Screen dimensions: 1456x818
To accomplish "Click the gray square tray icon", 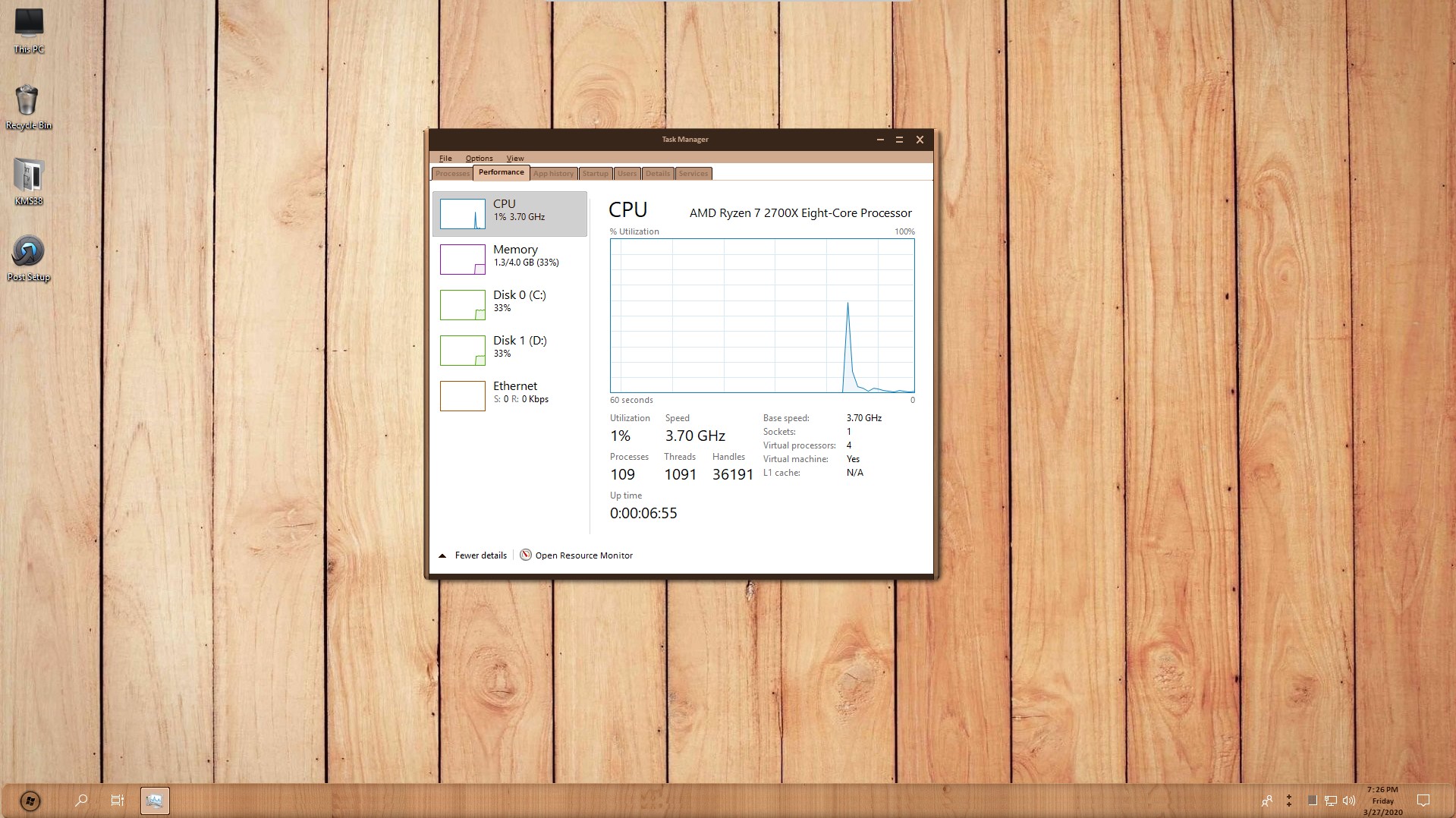I will [x=1312, y=801].
